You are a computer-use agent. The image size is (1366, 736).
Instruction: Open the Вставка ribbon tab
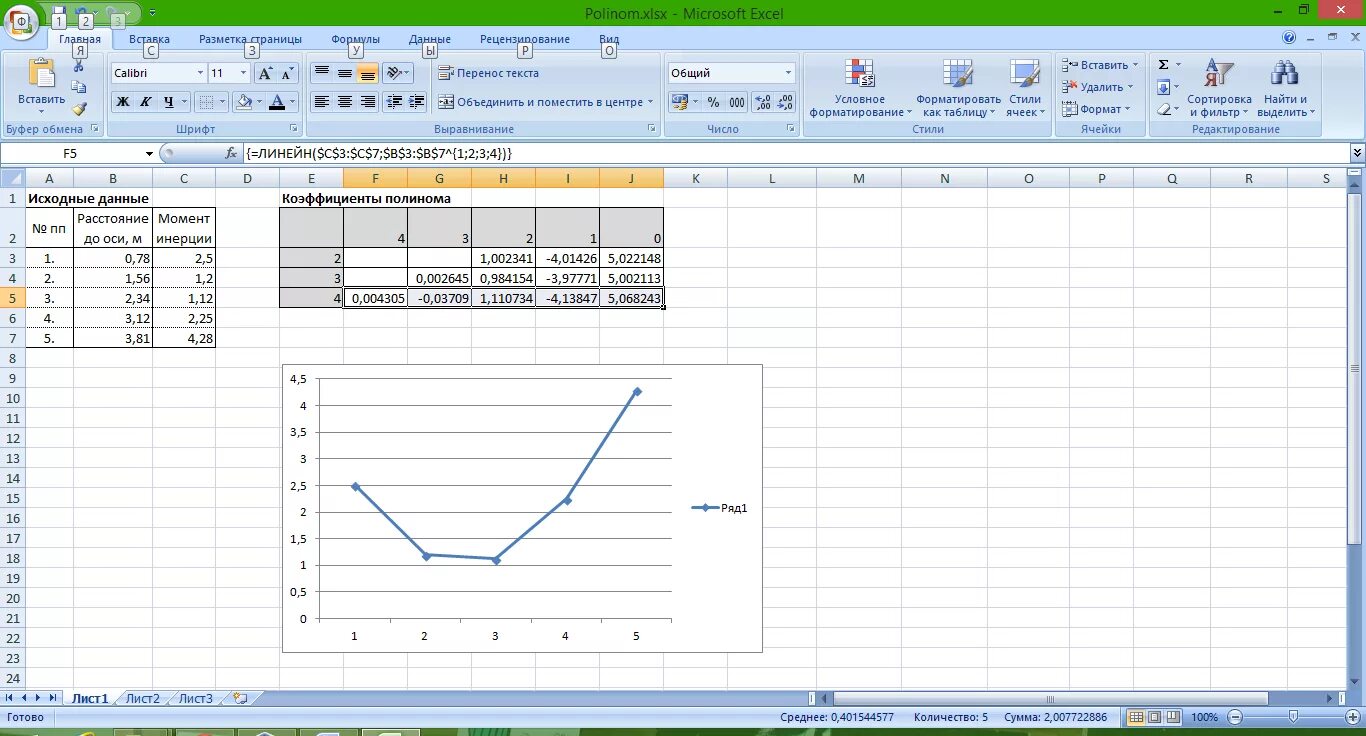point(149,39)
